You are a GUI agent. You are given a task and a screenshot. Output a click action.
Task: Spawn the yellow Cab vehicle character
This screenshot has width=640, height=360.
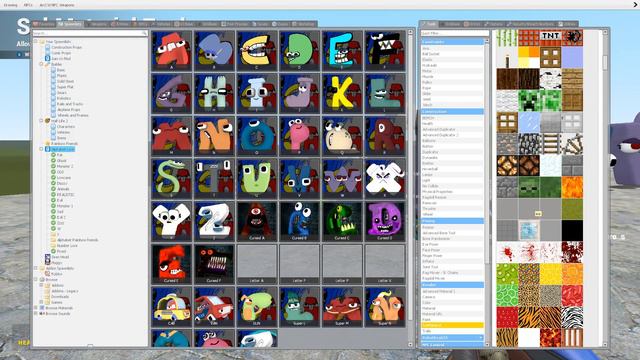171,307
